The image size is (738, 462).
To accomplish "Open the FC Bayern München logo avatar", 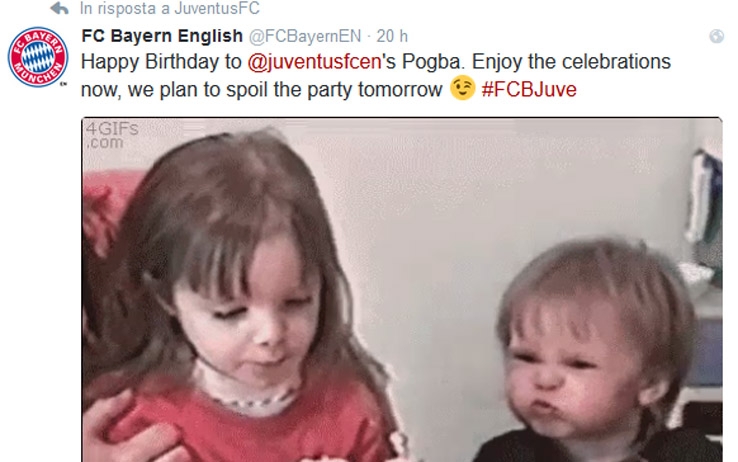I will coord(38,57).
